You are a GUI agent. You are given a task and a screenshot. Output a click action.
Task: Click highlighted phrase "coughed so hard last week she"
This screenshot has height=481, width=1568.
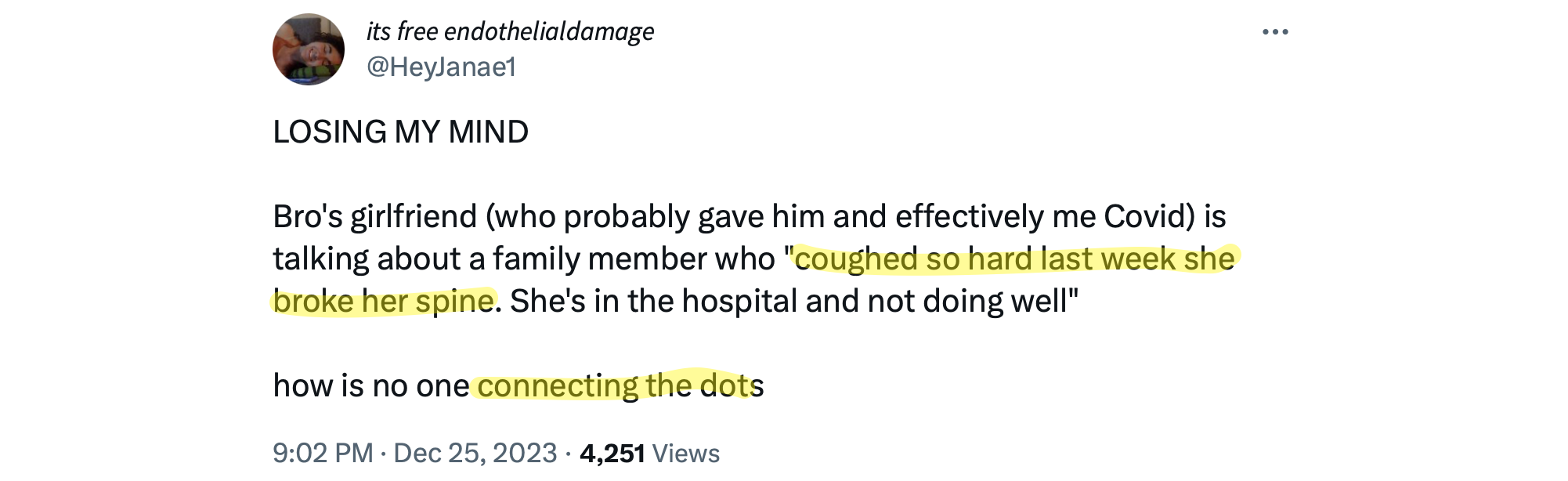(1014, 259)
